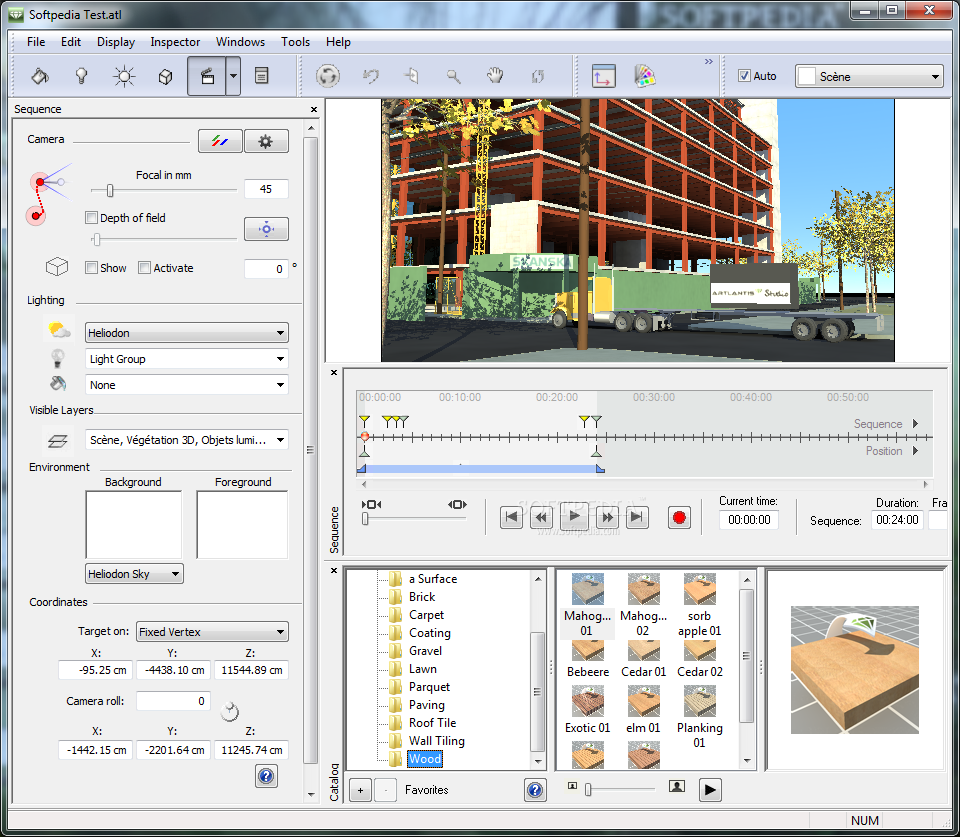Open the Inspector menu
960x837 pixels.
point(175,42)
